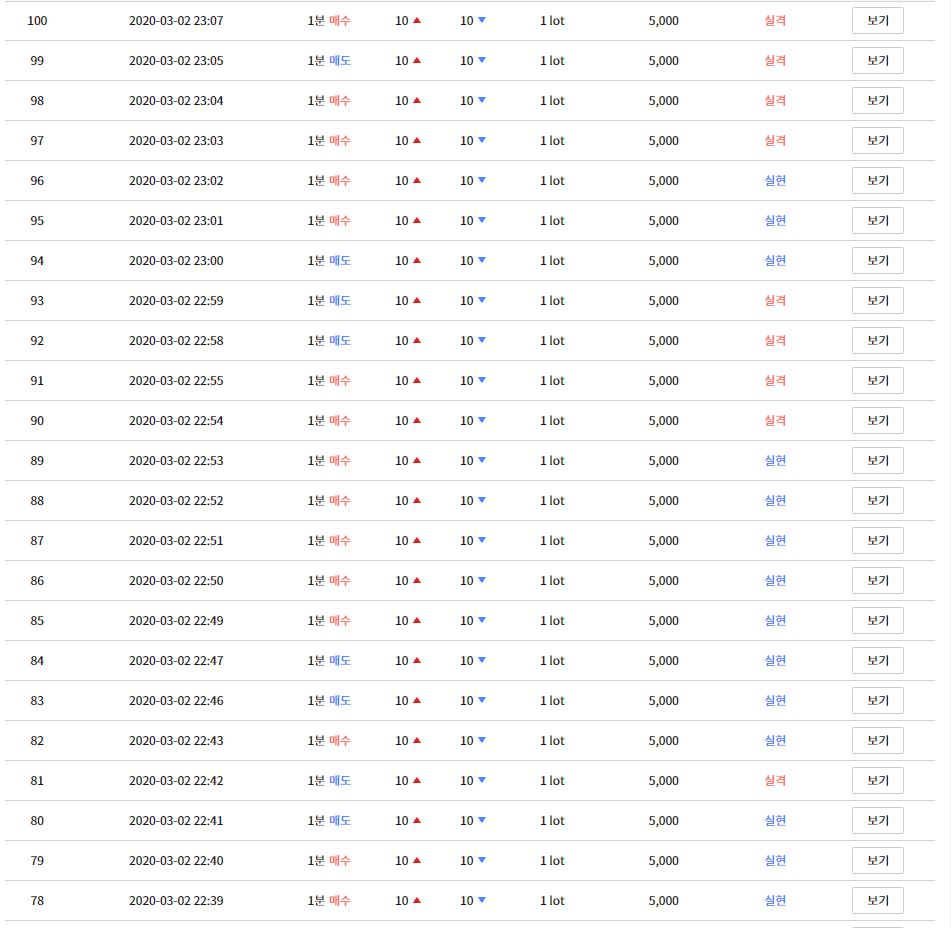View row 97 via its 보기 button

[x=877, y=141]
